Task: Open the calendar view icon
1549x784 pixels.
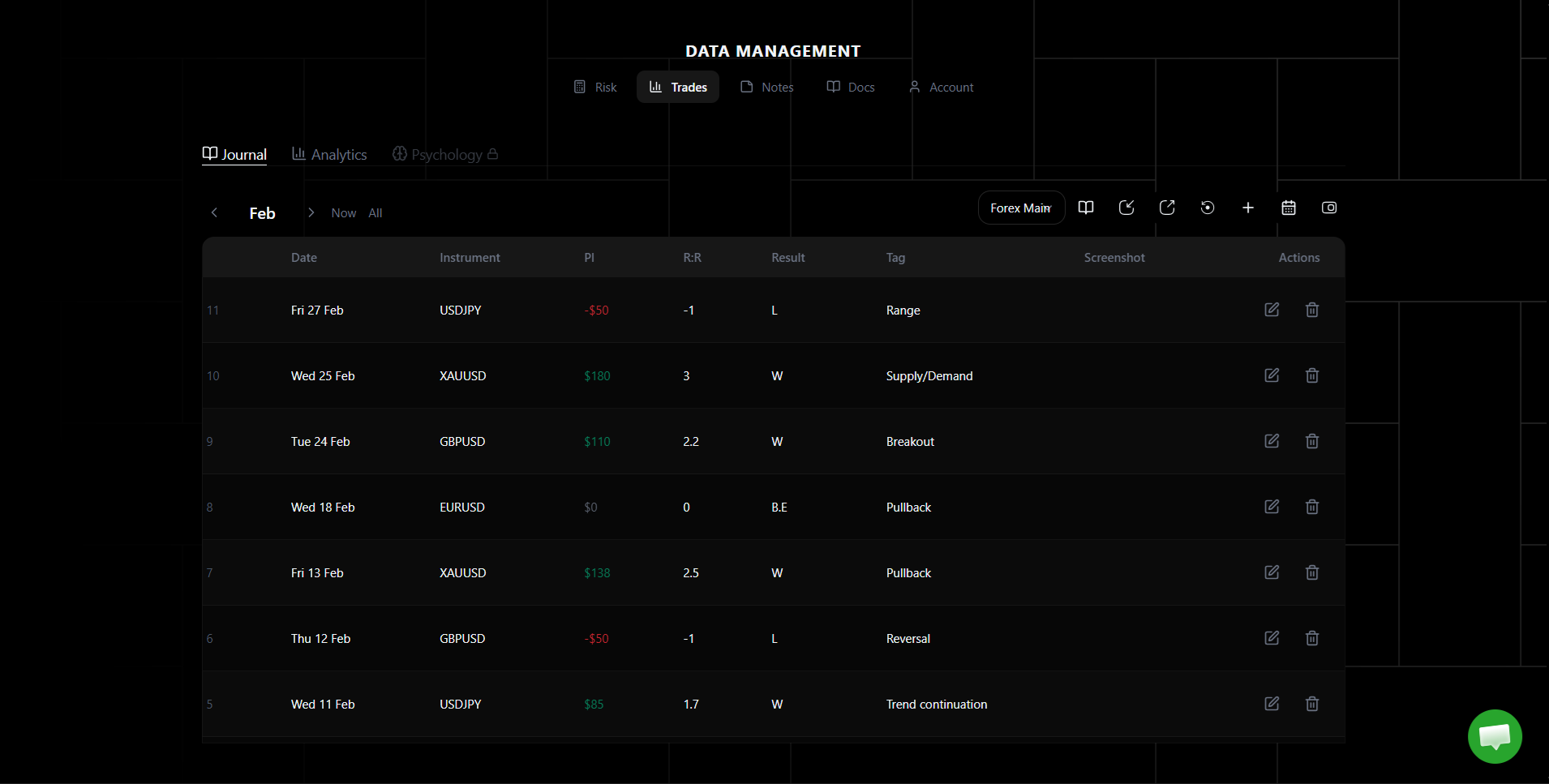Action: tap(1289, 208)
